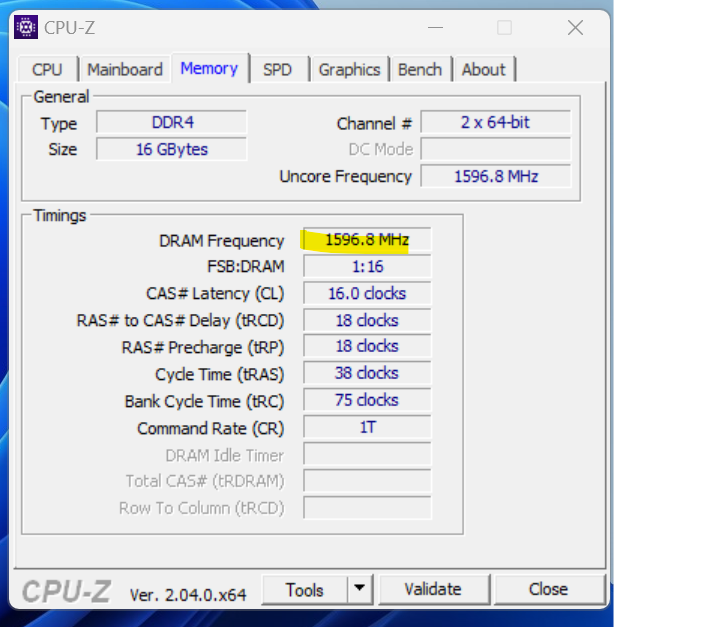Click the Command Rate (CR) label
This screenshot has width=720, height=627.
click(x=211, y=429)
